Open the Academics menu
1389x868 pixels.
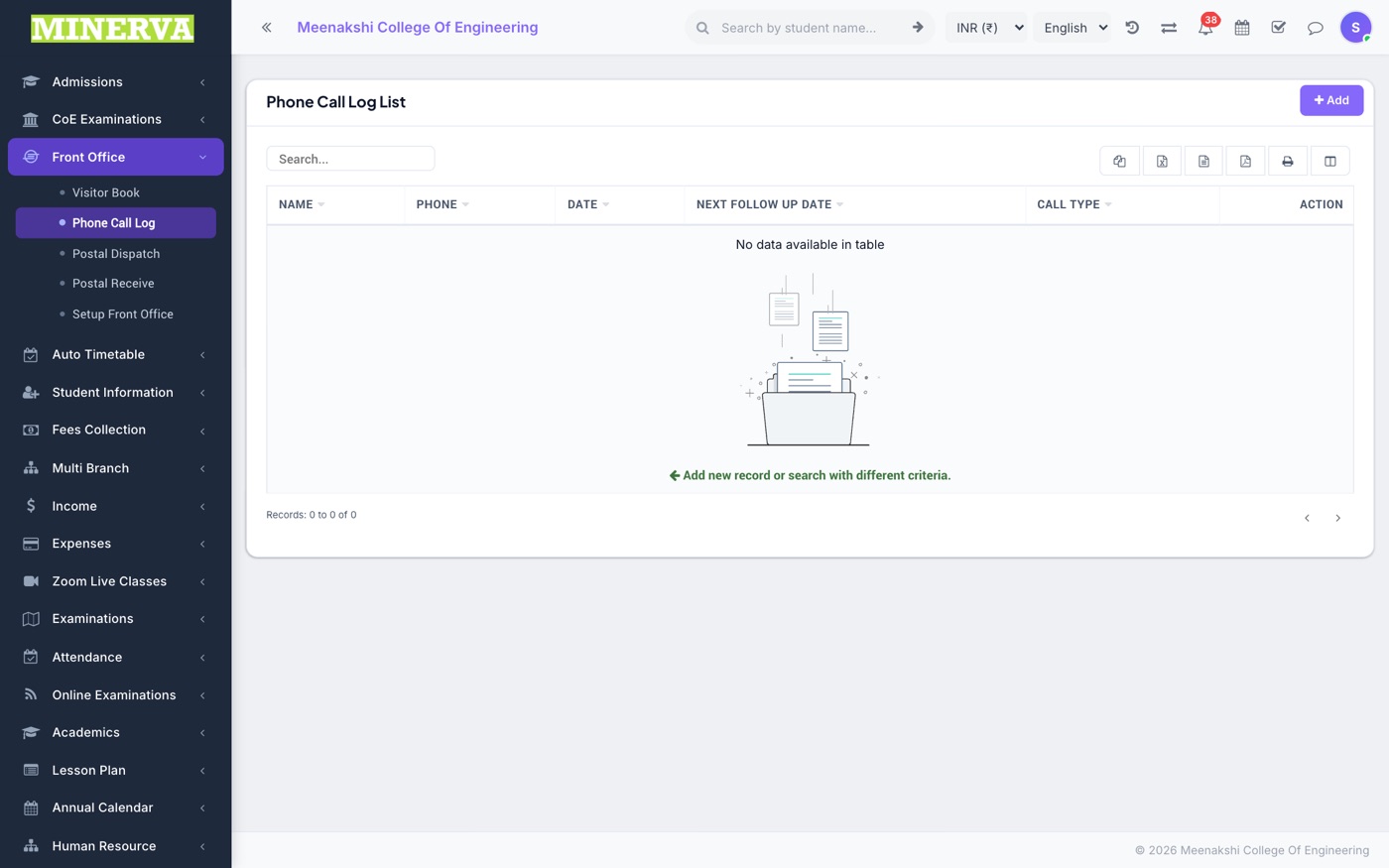tap(116, 733)
